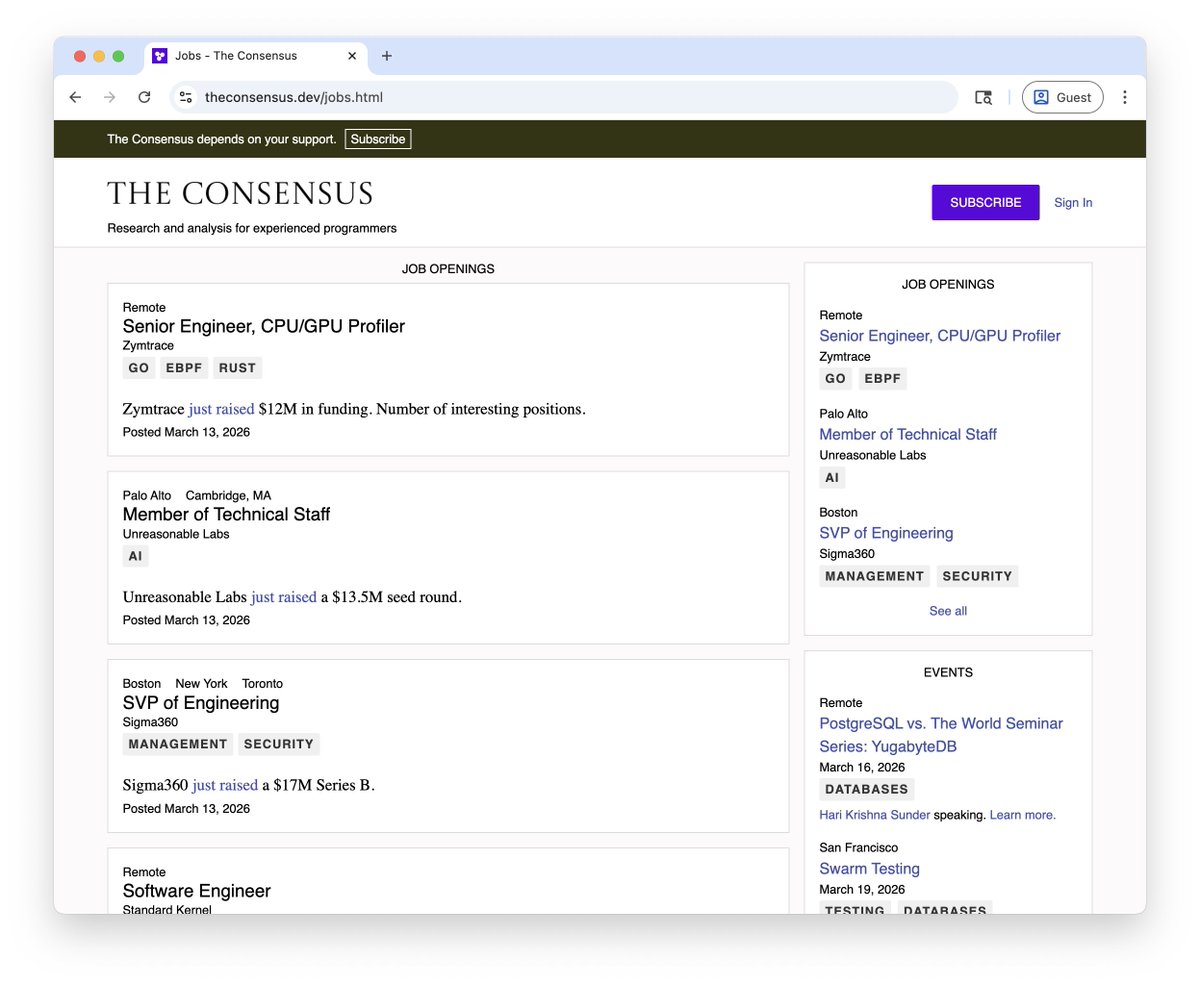Screen dimensions: 1200x985
Task: Reload the page with the refresh icon
Action: point(144,97)
